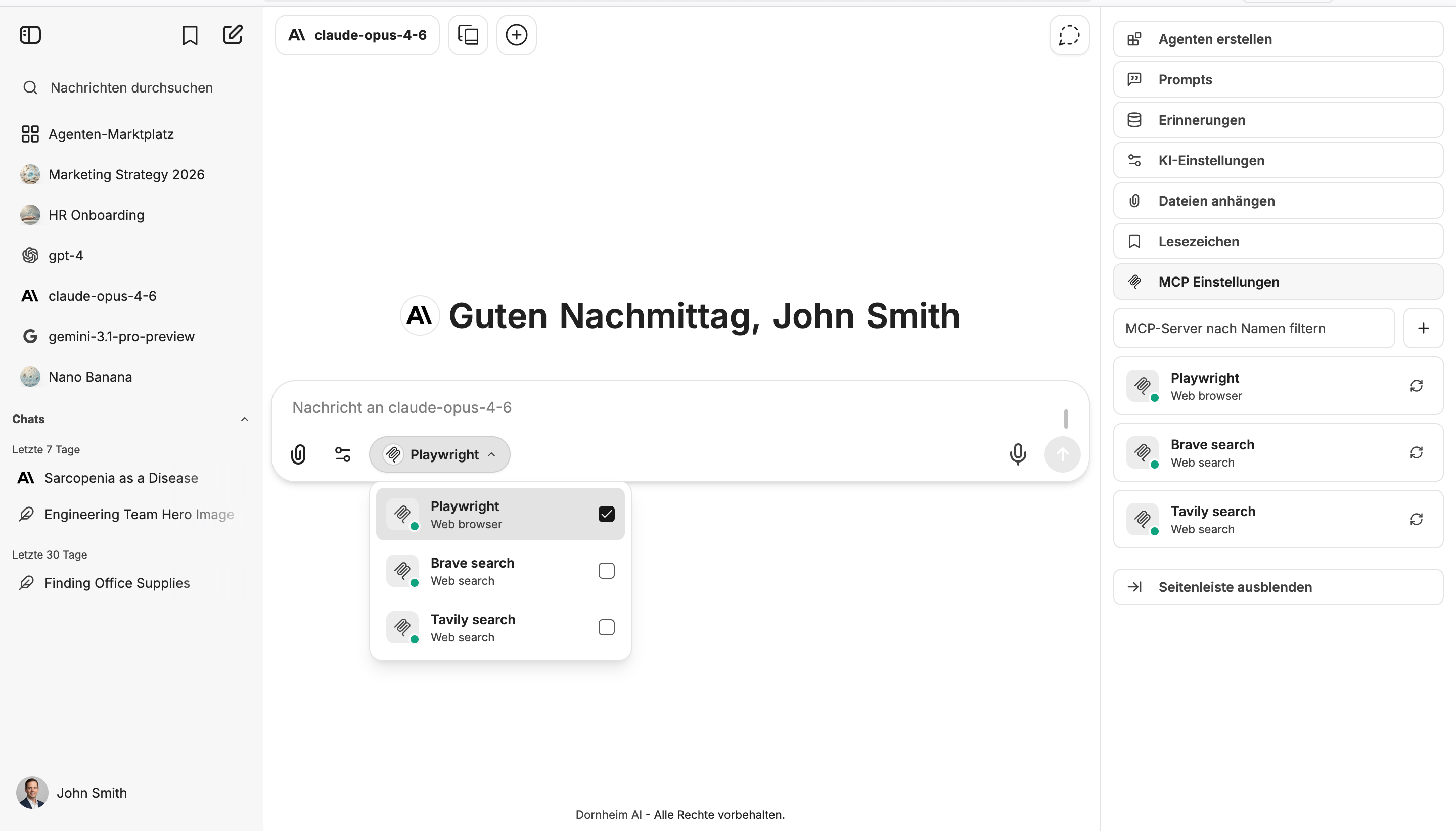This screenshot has height=831, width=1456.
Task: Open the Playwright tool dropdown in message bar
Action: 439,454
